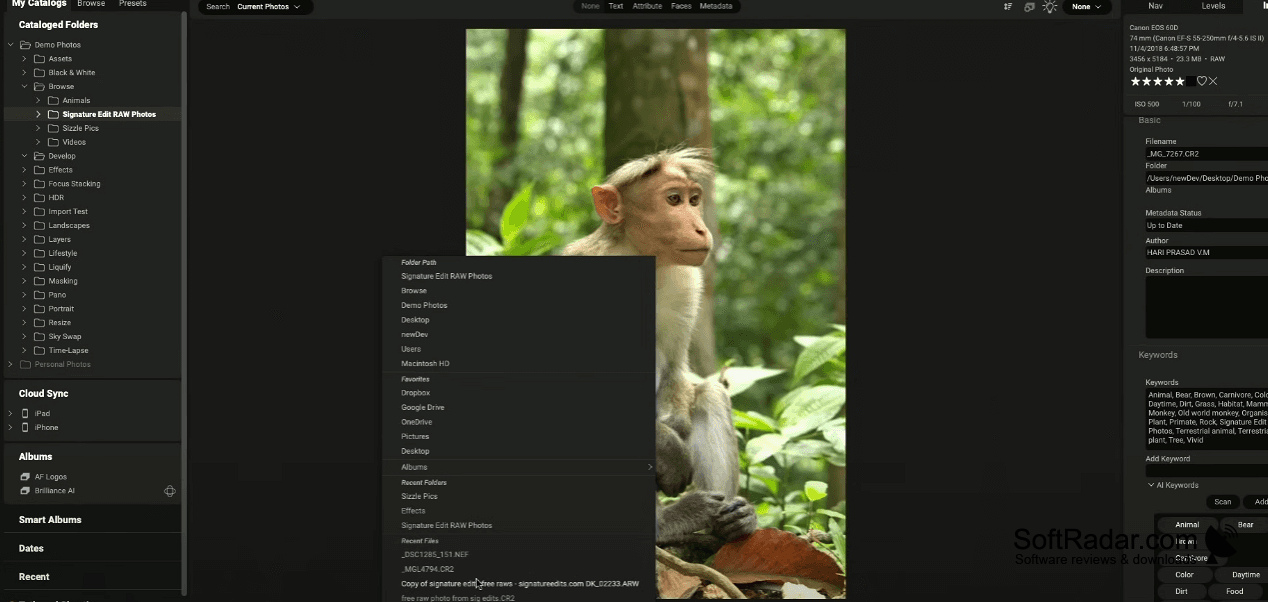Add the Daytime AI keyword tag
1268x602 pixels.
(1245, 575)
